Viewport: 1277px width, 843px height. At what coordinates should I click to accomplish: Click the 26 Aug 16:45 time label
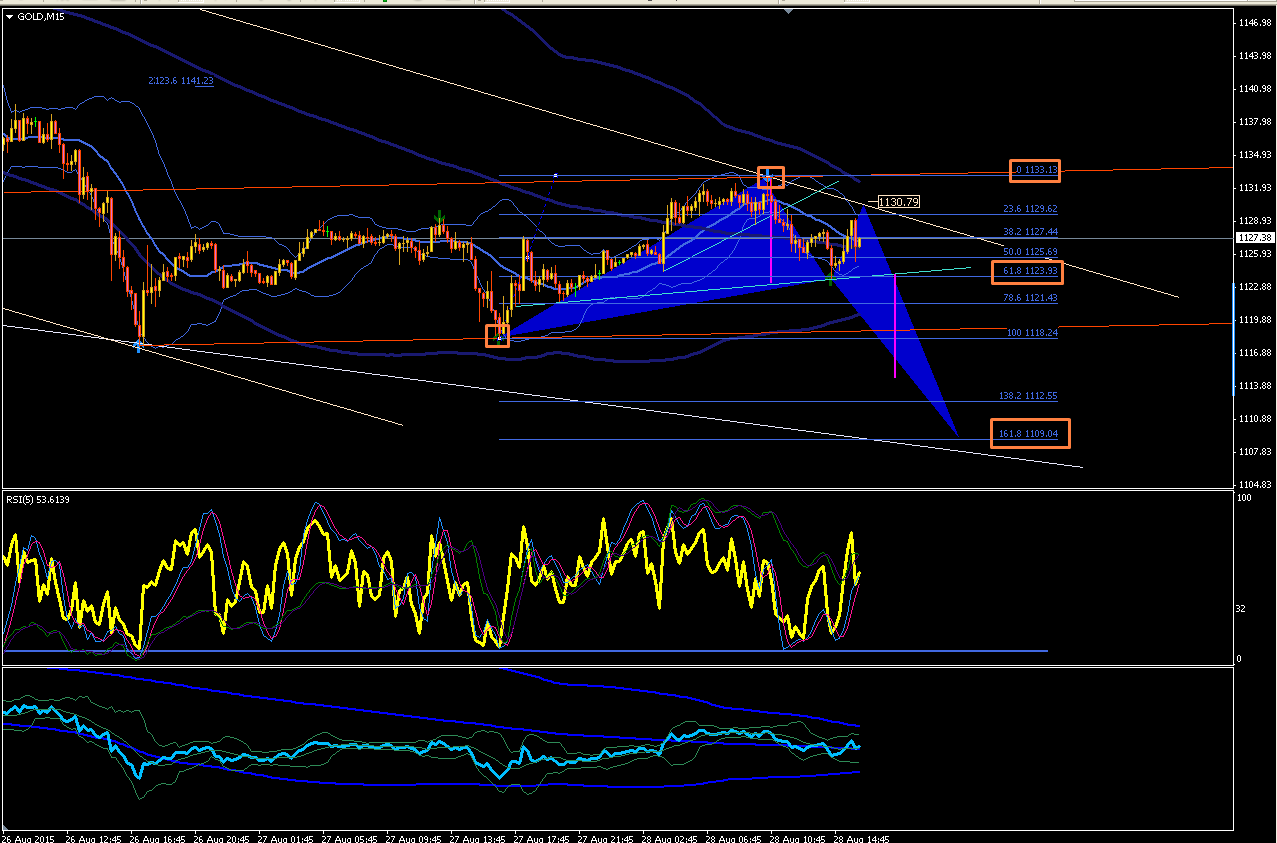pyautogui.click(x=158, y=838)
